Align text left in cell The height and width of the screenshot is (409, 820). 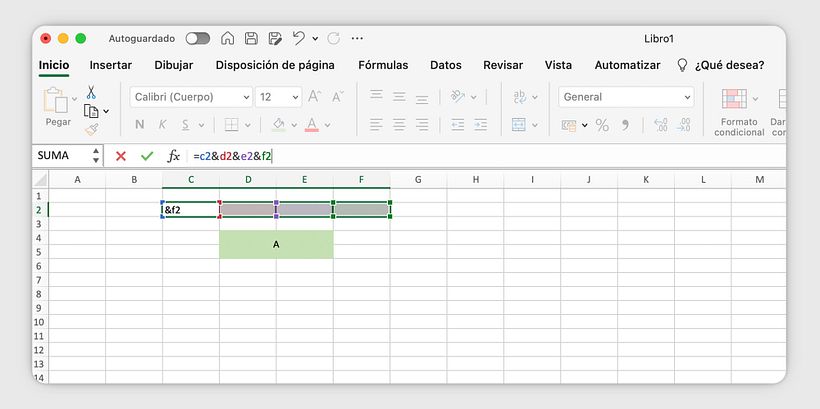(376, 124)
